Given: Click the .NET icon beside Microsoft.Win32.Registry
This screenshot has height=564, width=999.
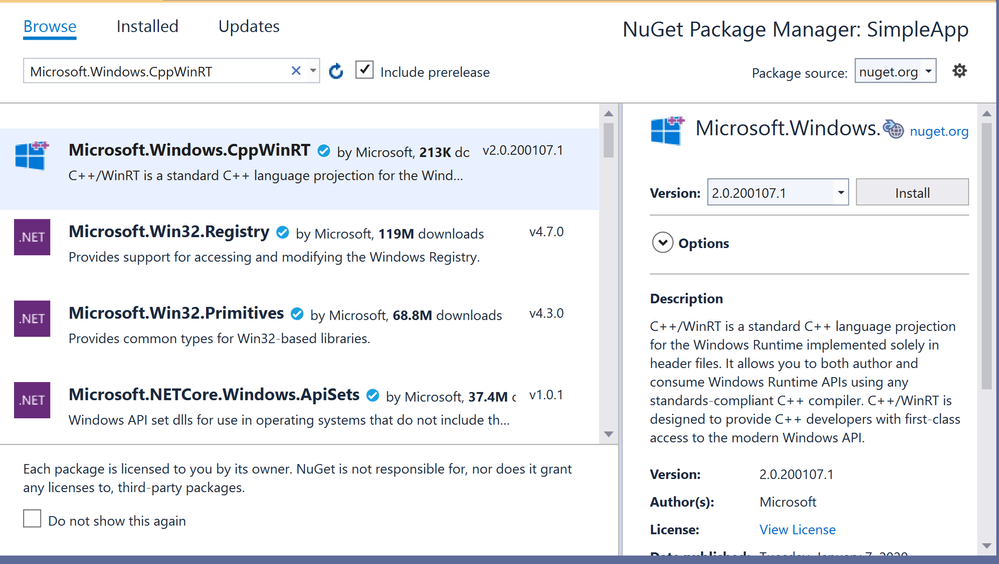Looking at the screenshot, I should point(32,237).
